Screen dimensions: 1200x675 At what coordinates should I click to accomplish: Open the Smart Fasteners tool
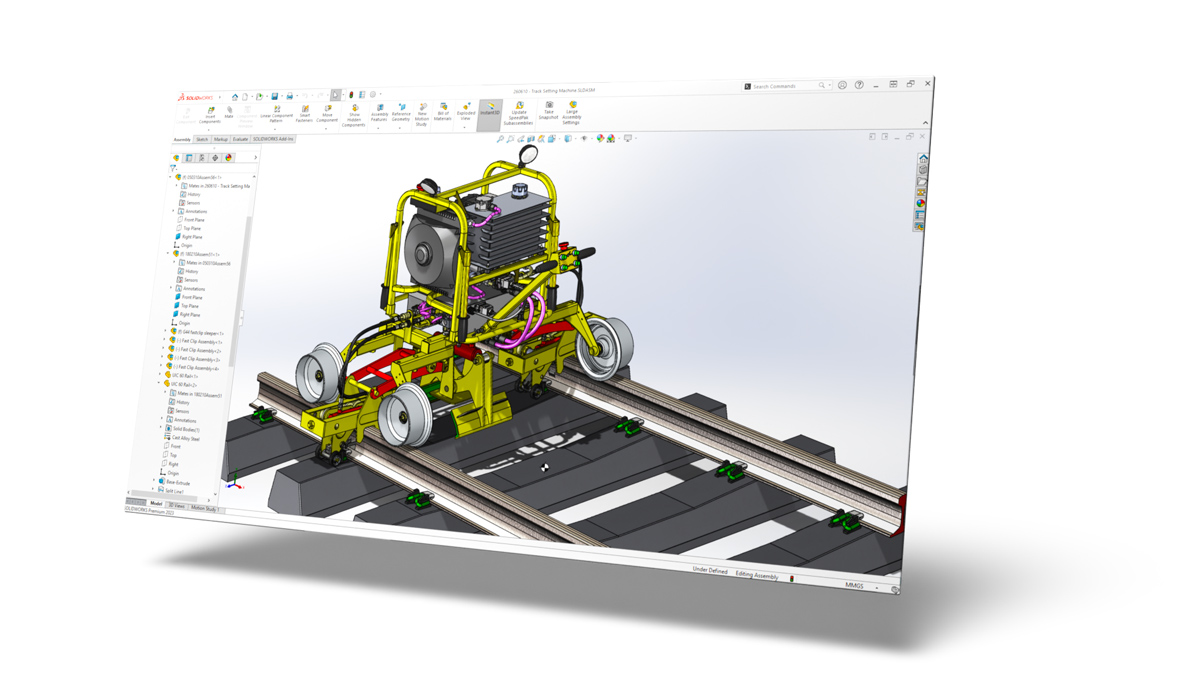[304, 113]
